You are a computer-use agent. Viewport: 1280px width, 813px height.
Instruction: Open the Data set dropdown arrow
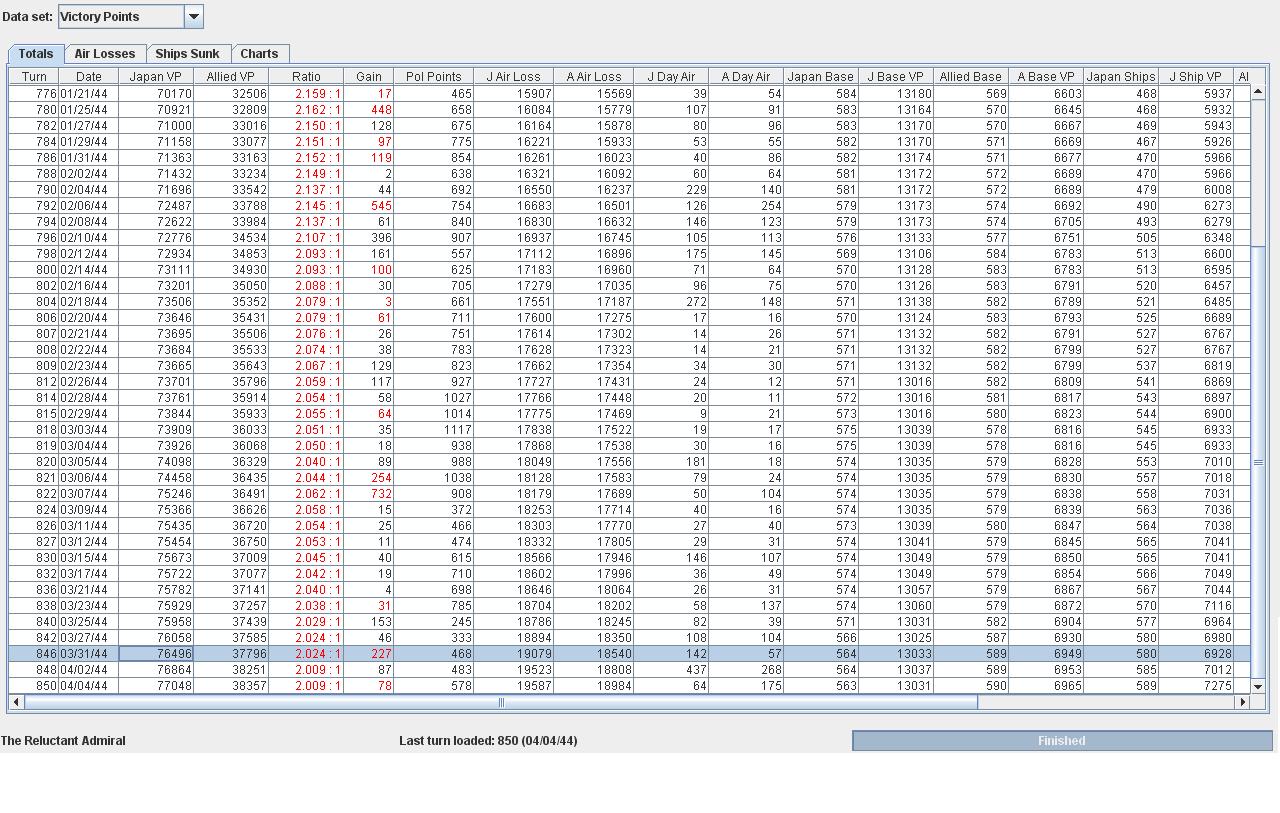pyautogui.click(x=194, y=16)
